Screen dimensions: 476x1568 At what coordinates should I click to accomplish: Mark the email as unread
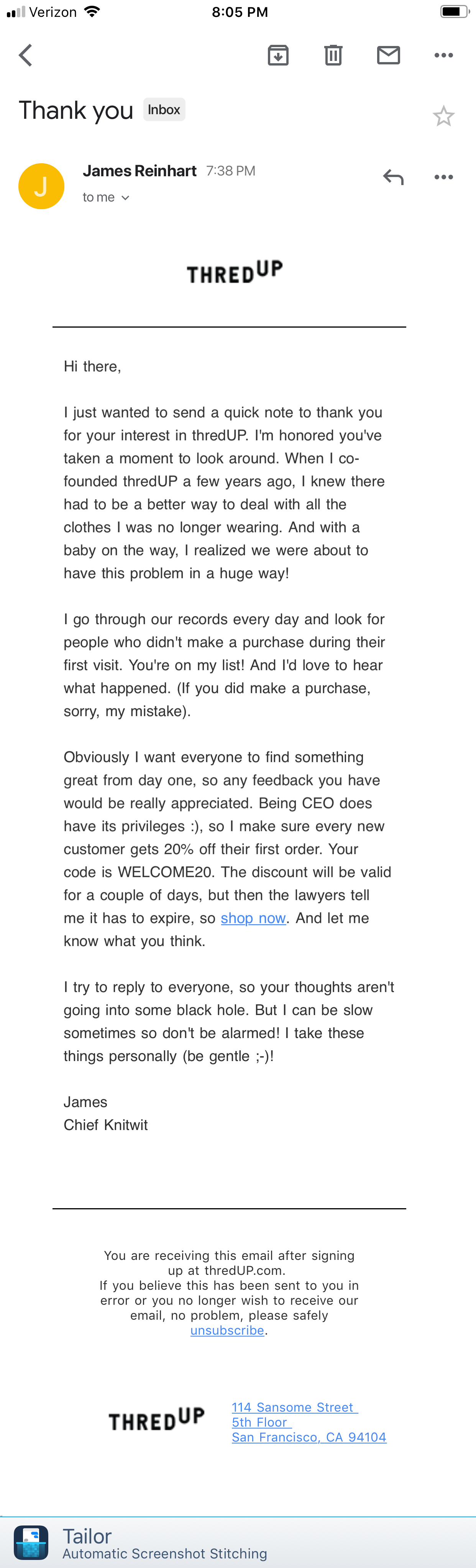pos(388,56)
